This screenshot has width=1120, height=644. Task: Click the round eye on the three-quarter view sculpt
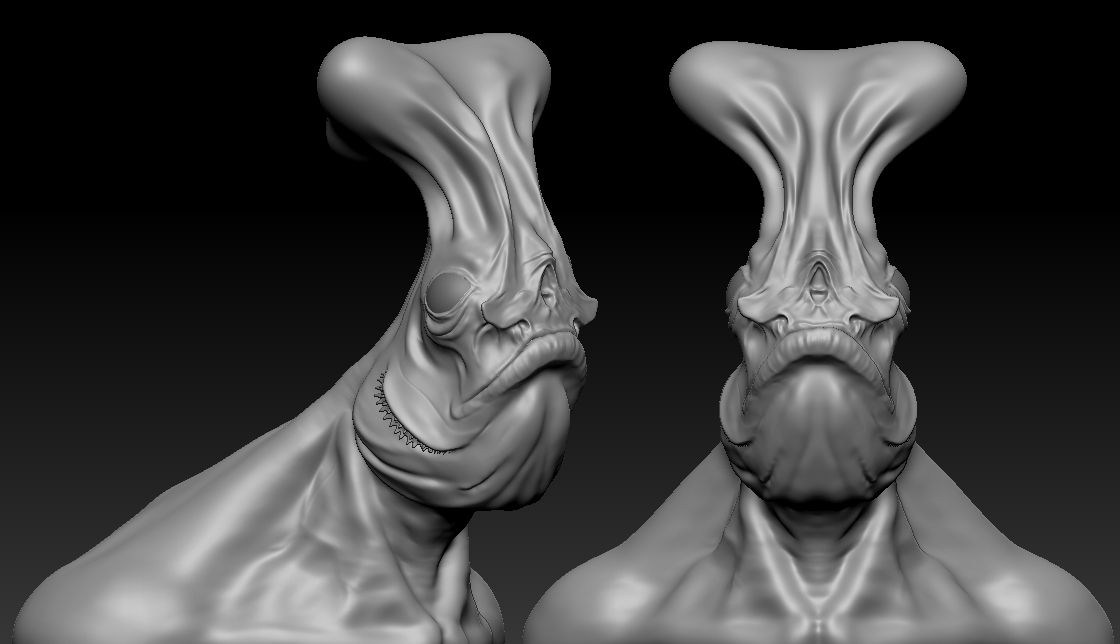pyautogui.click(x=448, y=291)
